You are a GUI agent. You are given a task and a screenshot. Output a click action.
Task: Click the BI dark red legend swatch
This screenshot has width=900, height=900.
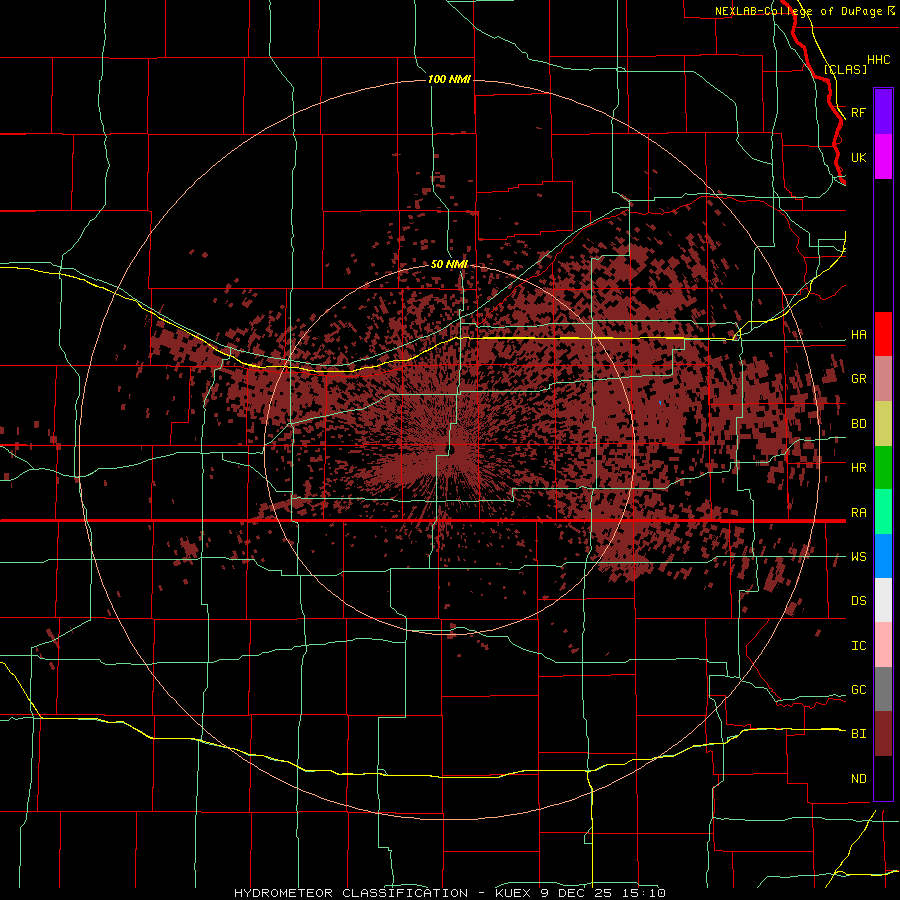click(x=883, y=734)
